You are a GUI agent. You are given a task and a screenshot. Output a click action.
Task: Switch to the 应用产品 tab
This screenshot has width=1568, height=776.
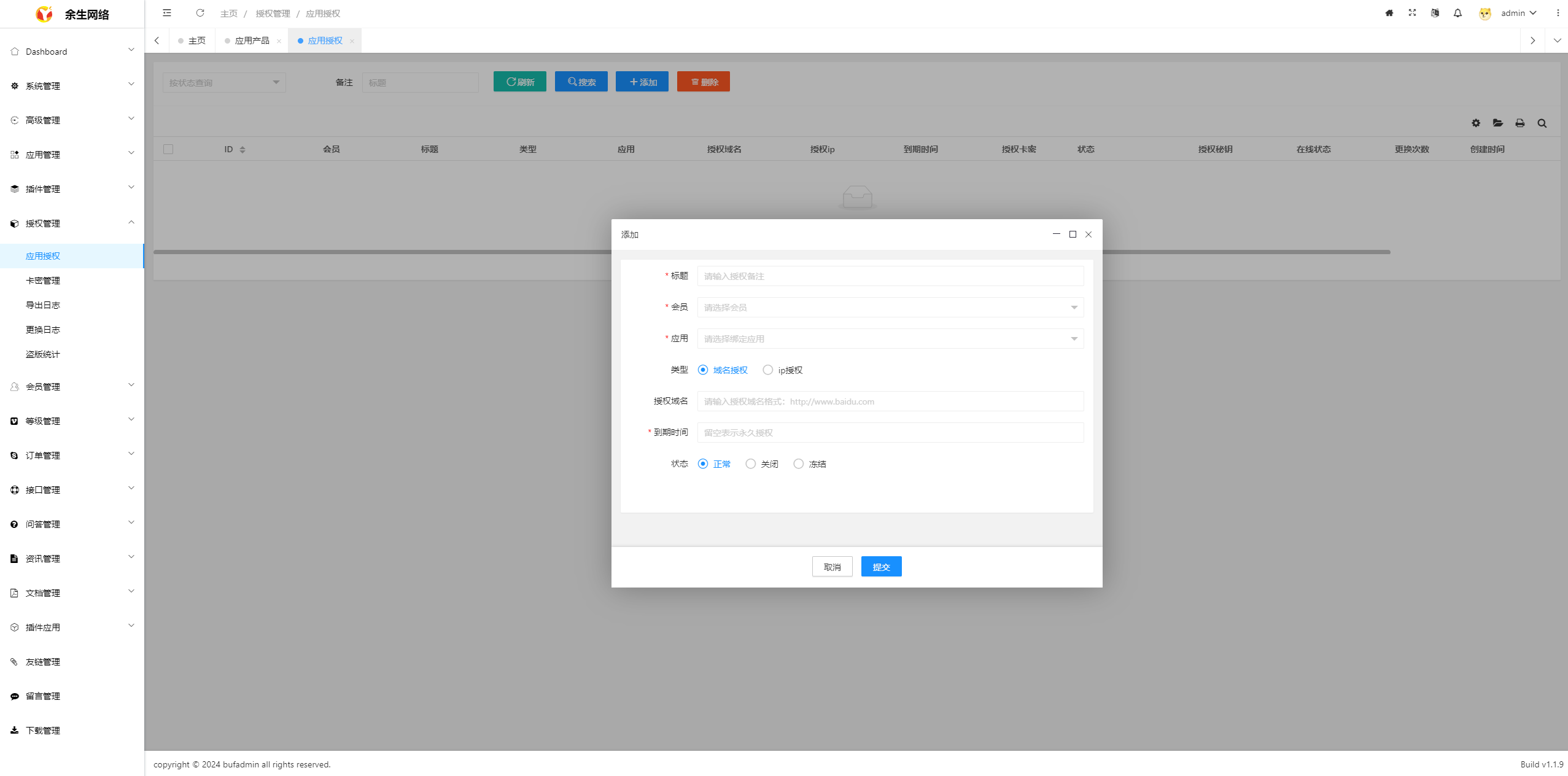click(252, 41)
